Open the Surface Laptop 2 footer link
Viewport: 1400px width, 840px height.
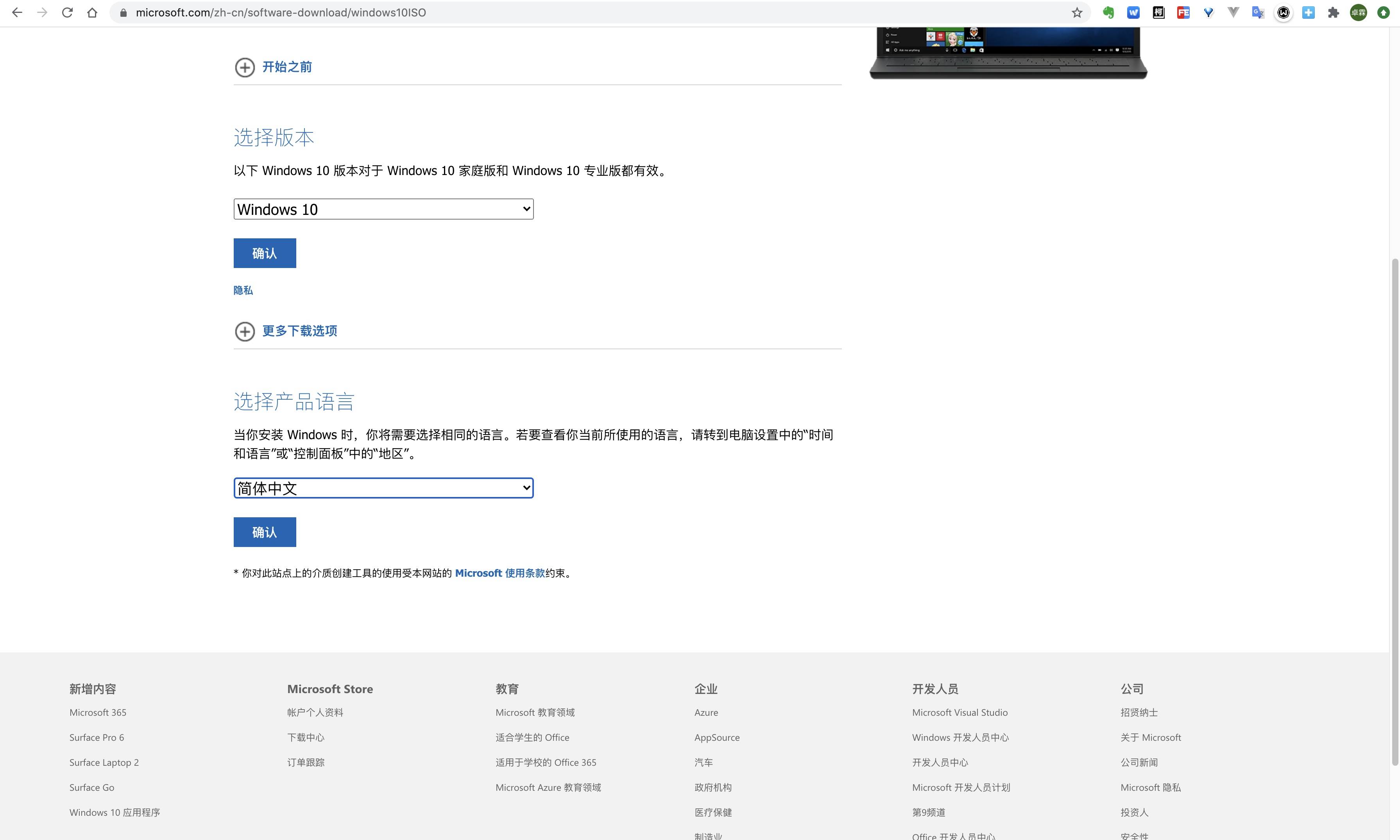click(x=104, y=763)
